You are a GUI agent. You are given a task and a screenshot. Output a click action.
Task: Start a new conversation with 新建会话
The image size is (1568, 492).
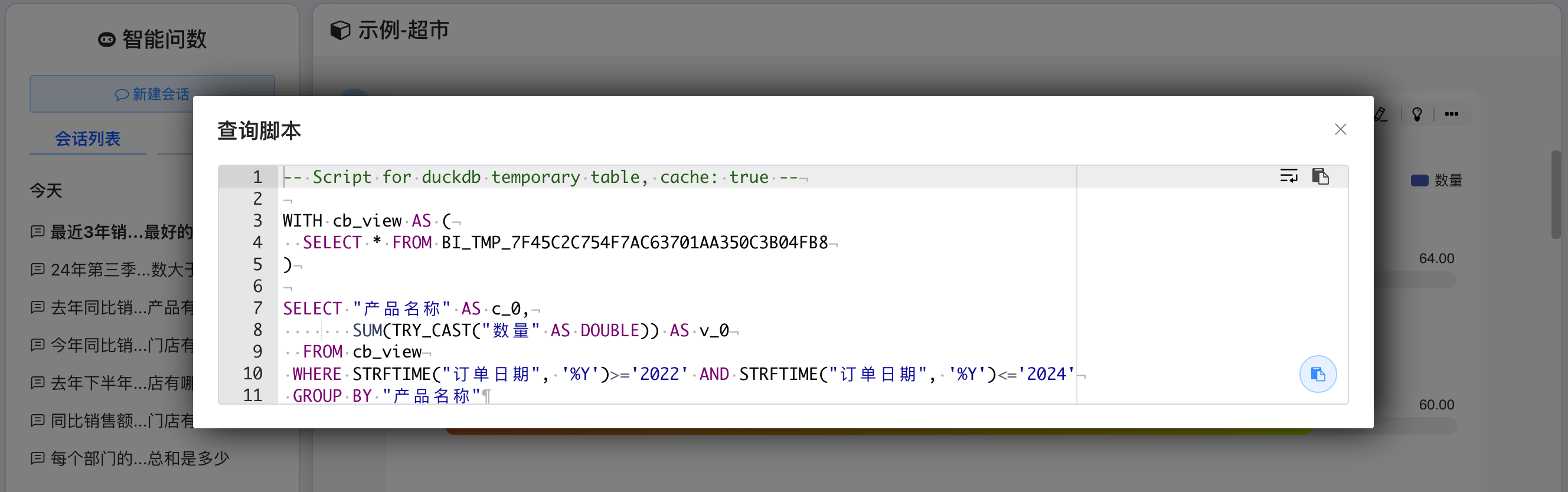(x=152, y=94)
